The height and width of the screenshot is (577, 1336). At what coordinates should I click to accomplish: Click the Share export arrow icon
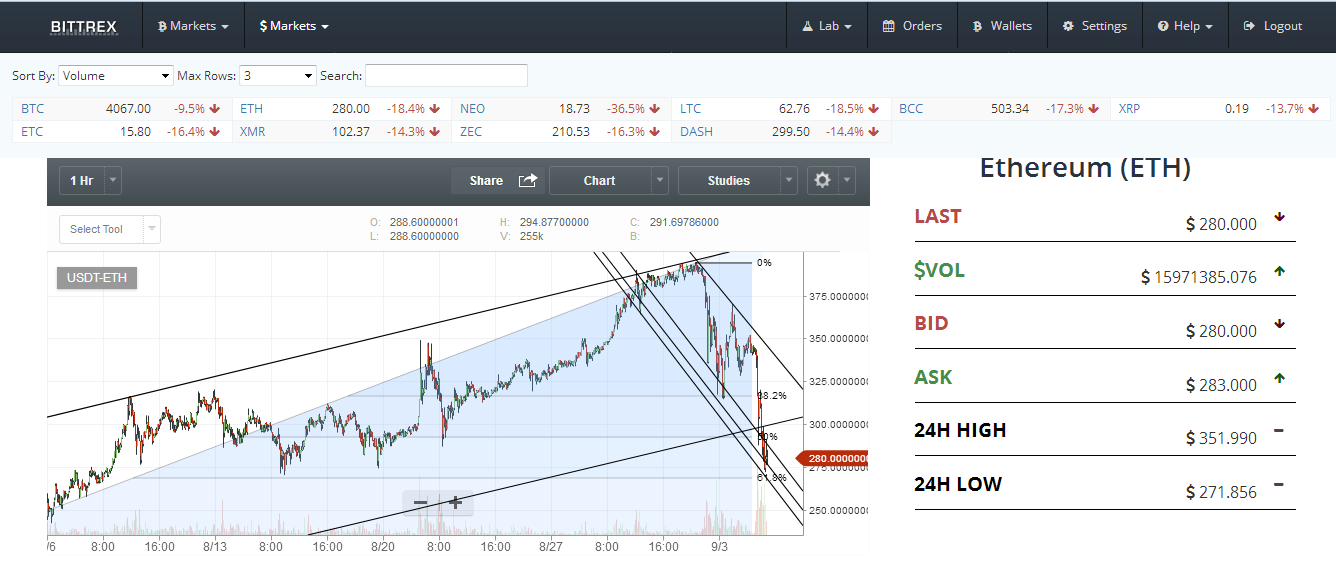coord(528,180)
